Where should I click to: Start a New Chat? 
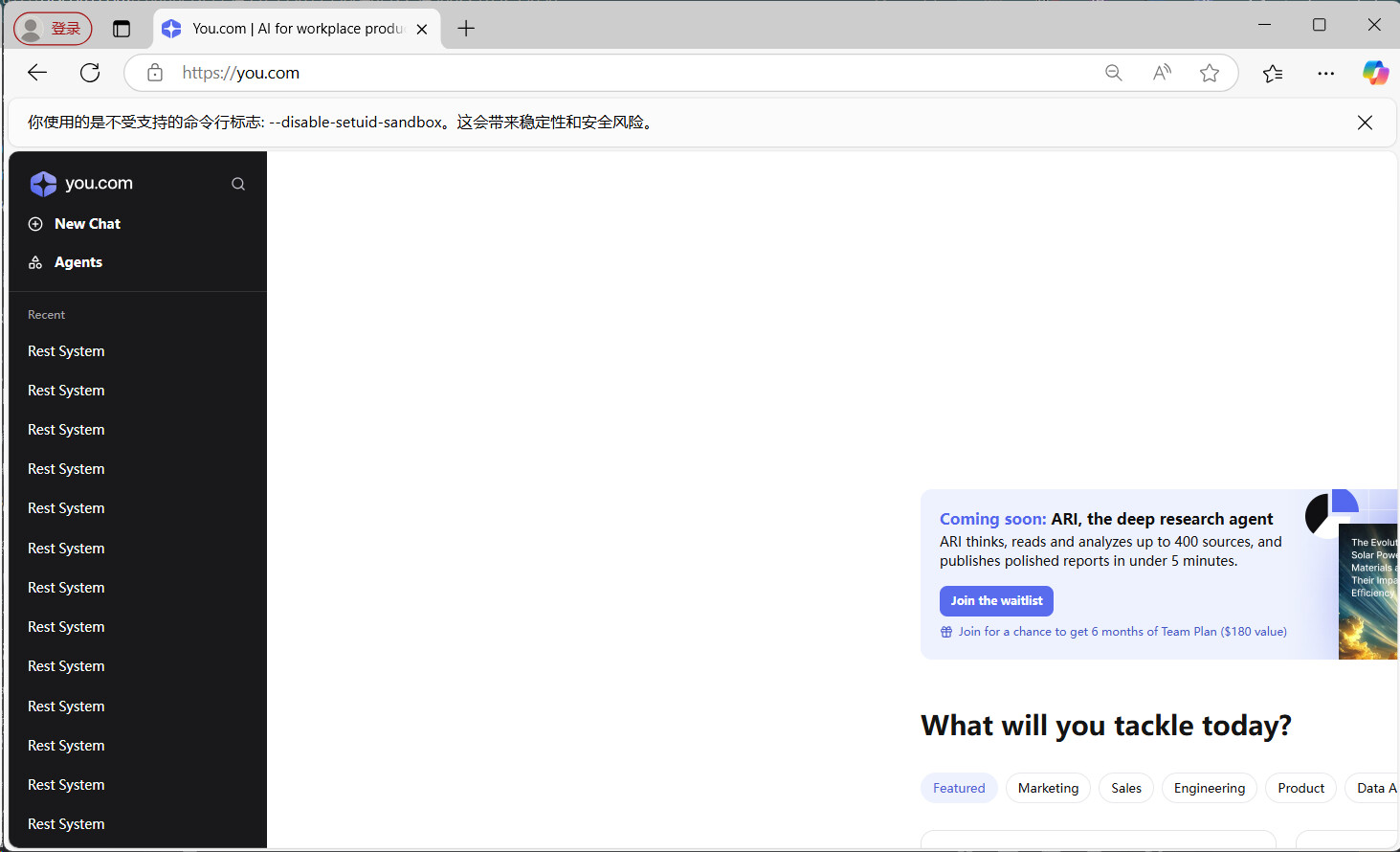(x=87, y=224)
